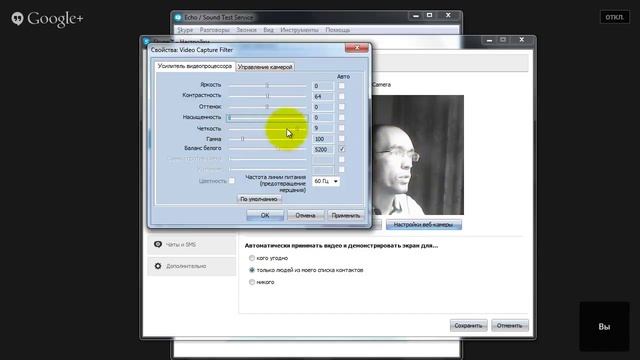The image size is (640, 360).
Task: Click the Насыщенность slider track
Action: pyautogui.click(x=267, y=118)
